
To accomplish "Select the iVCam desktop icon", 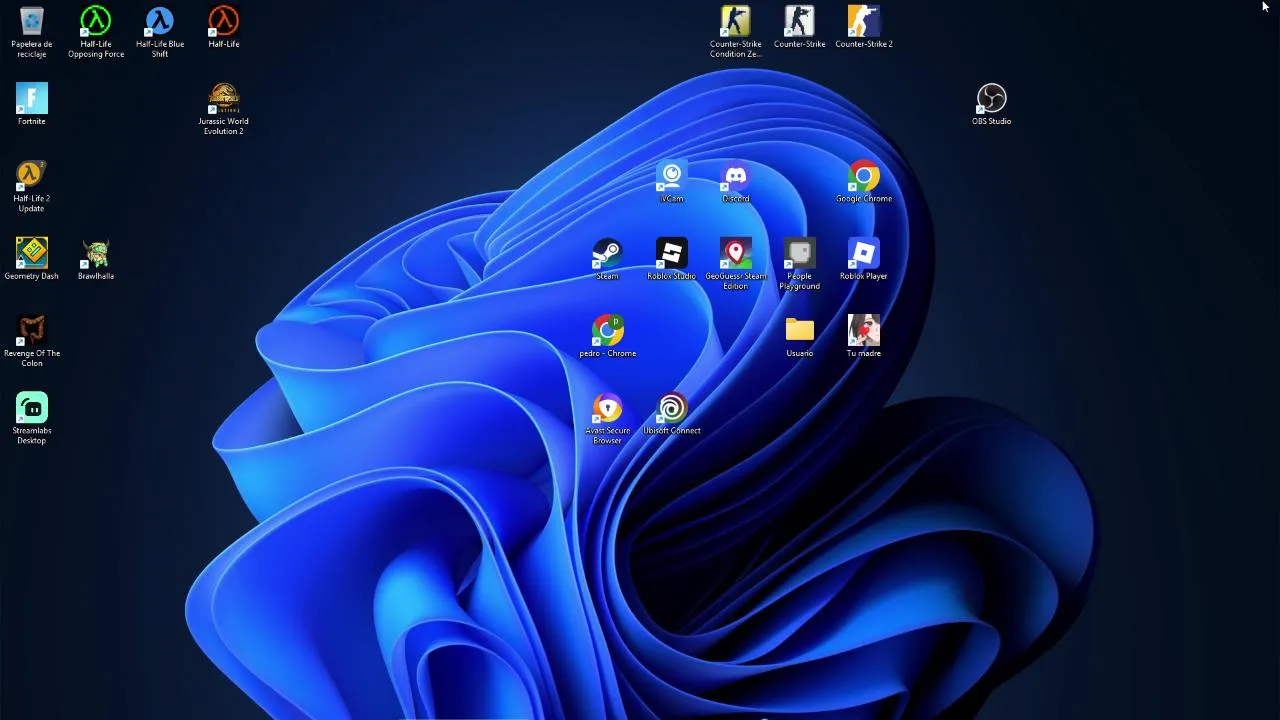I will (672, 175).
